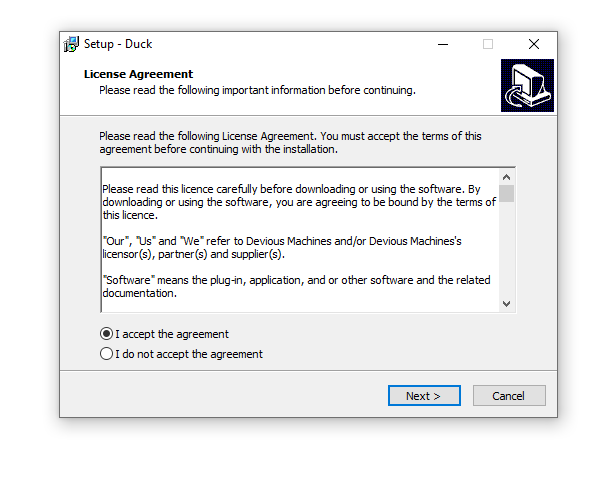The width and height of the screenshot is (612, 483).
Task: Click the computer install wizard image
Action: point(527,86)
